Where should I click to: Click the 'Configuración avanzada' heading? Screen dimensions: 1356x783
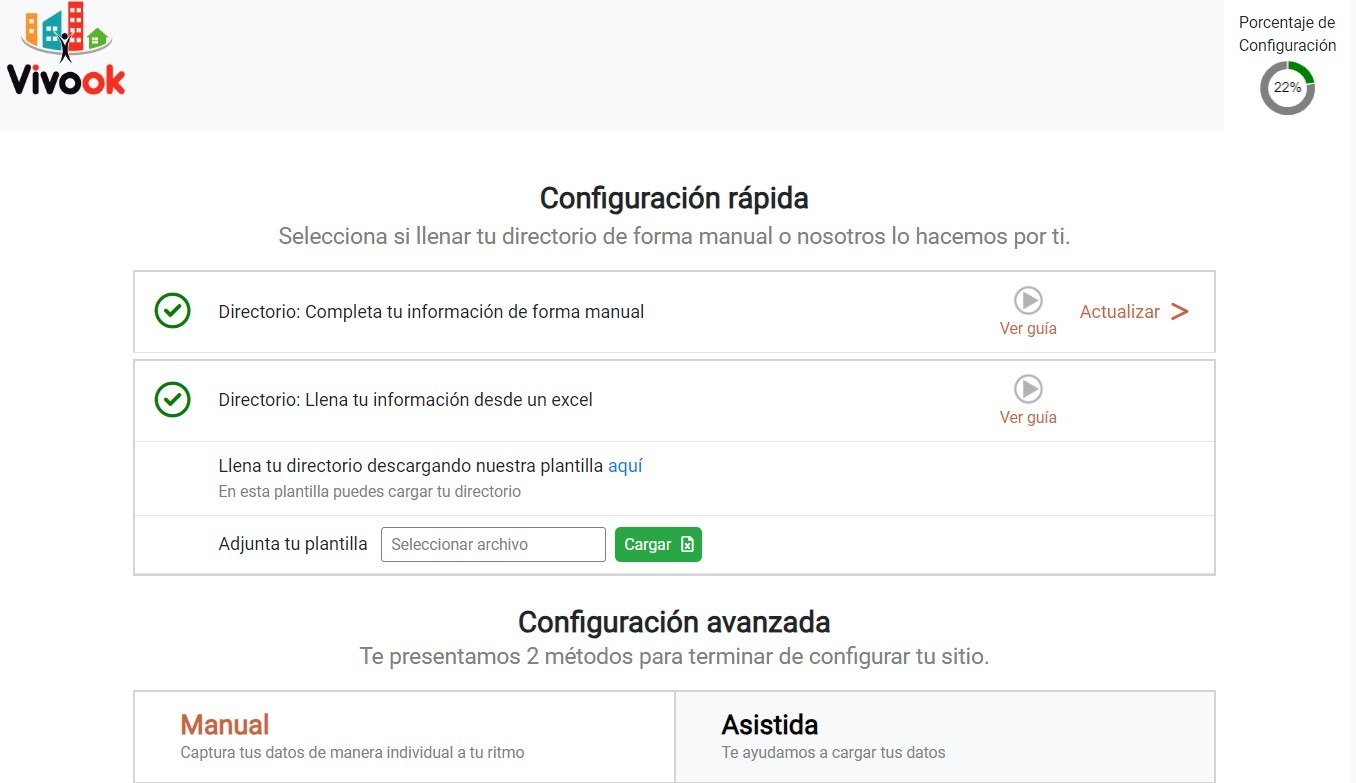[x=674, y=622]
